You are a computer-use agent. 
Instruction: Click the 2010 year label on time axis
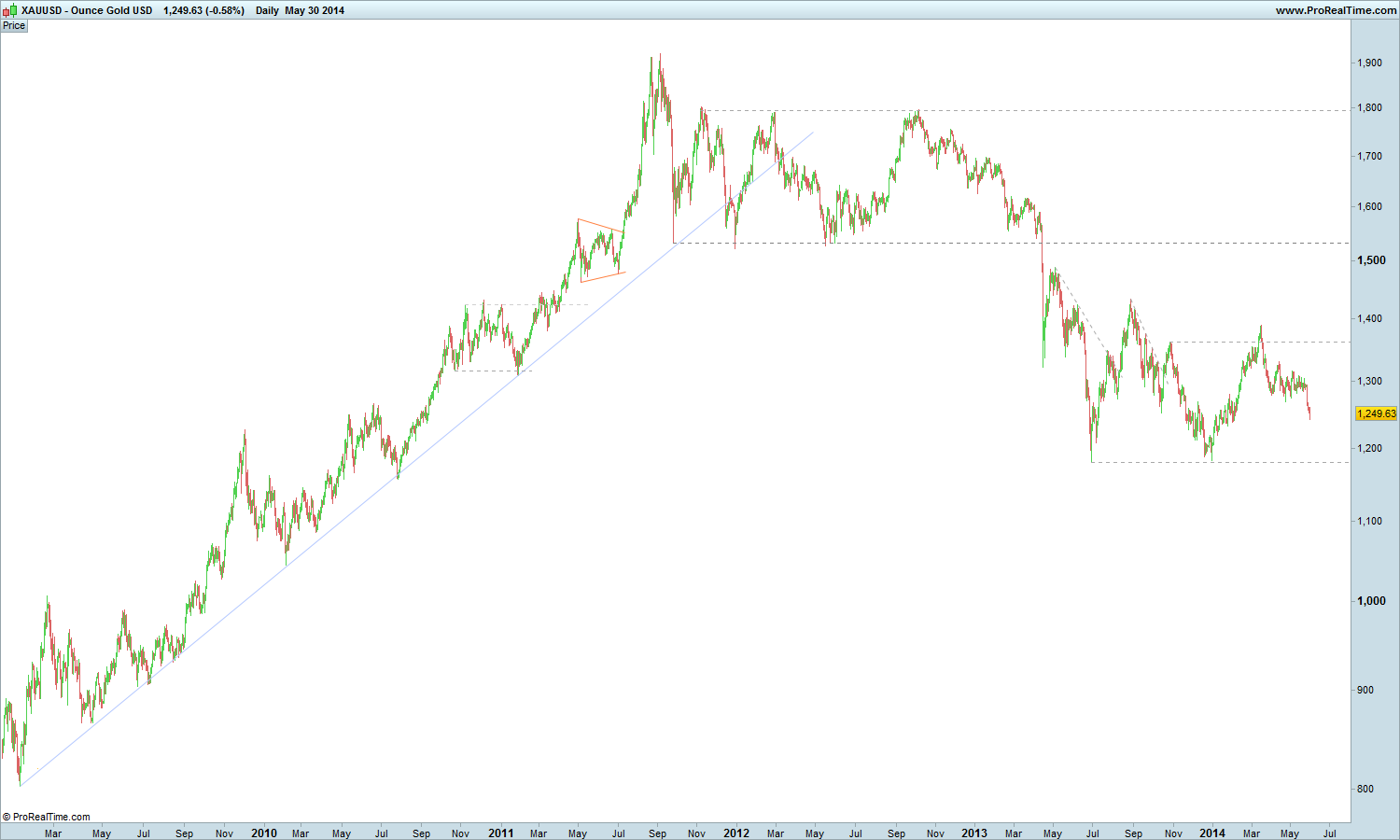(264, 833)
